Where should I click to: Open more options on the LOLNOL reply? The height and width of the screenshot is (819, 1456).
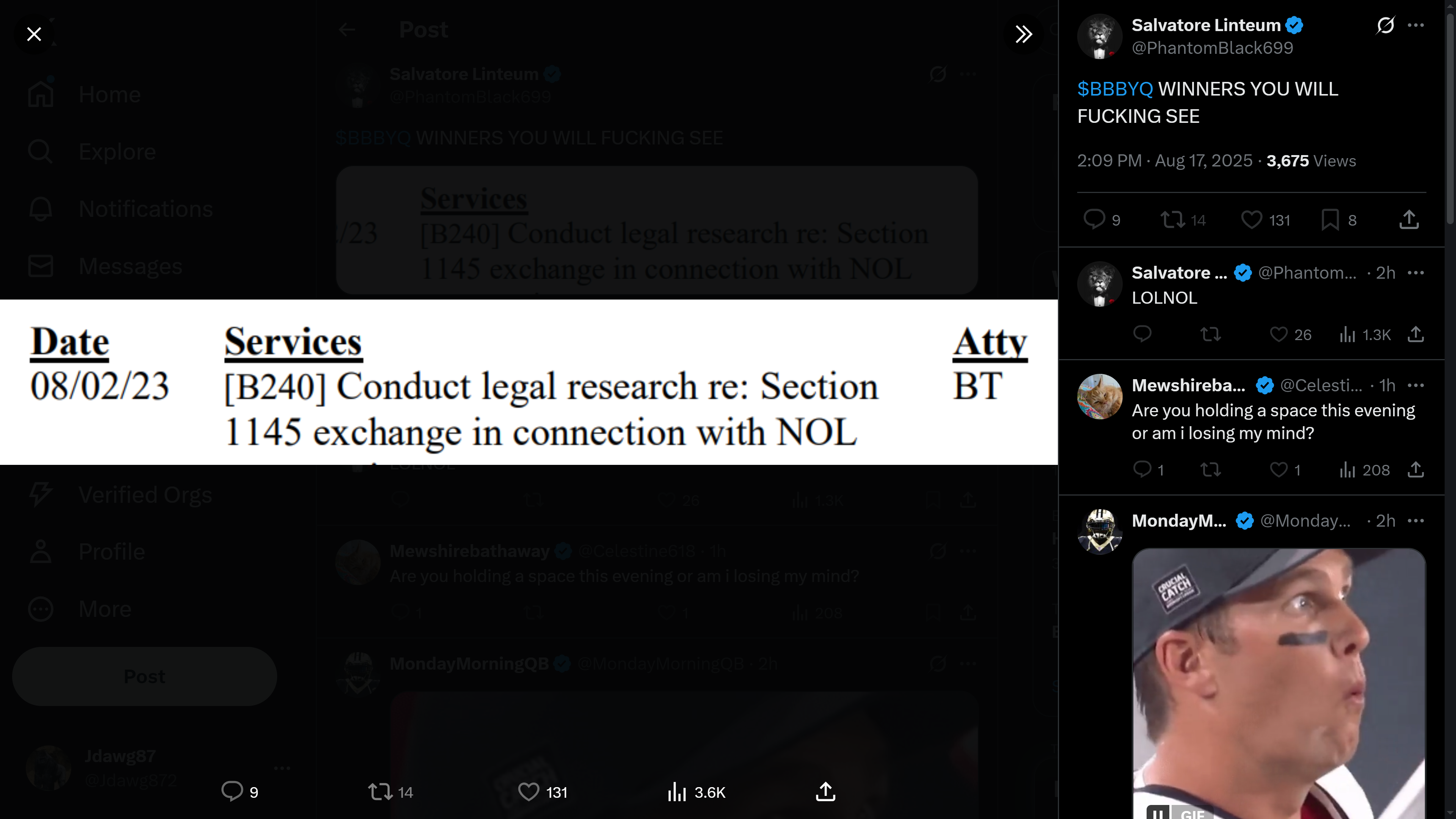(1415, 273)
